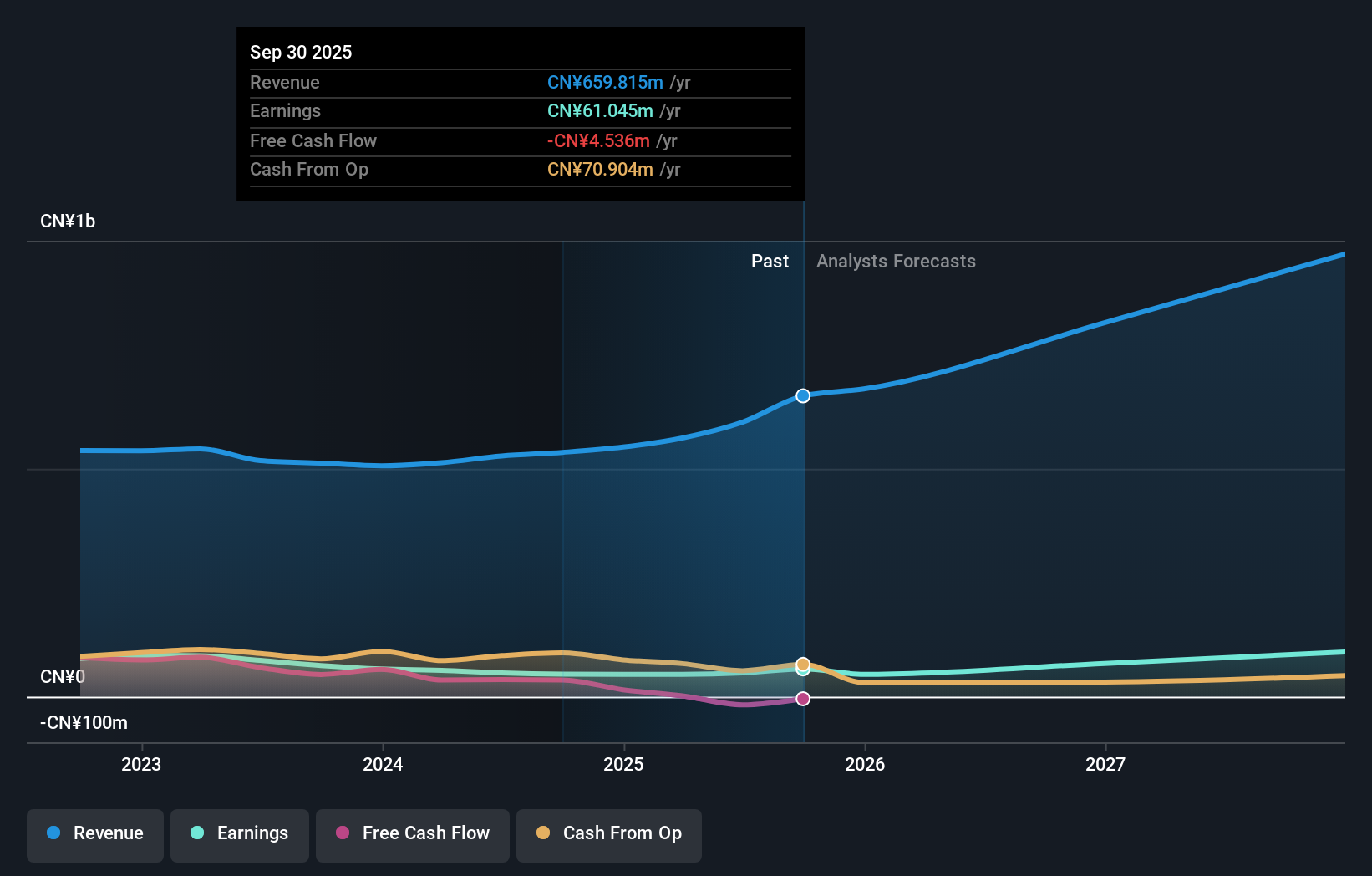Click the 2025 x-axis label

click(x=623, y=764)
